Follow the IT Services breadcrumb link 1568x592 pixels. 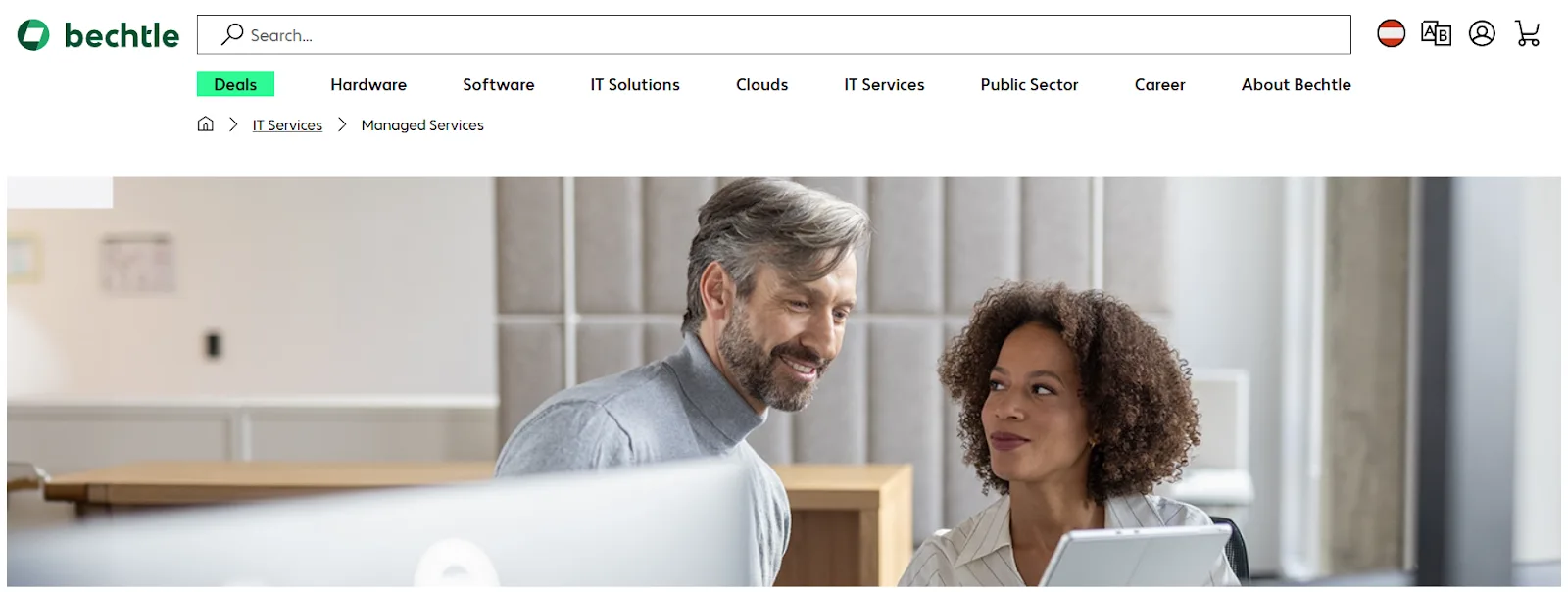click(287, 124)
